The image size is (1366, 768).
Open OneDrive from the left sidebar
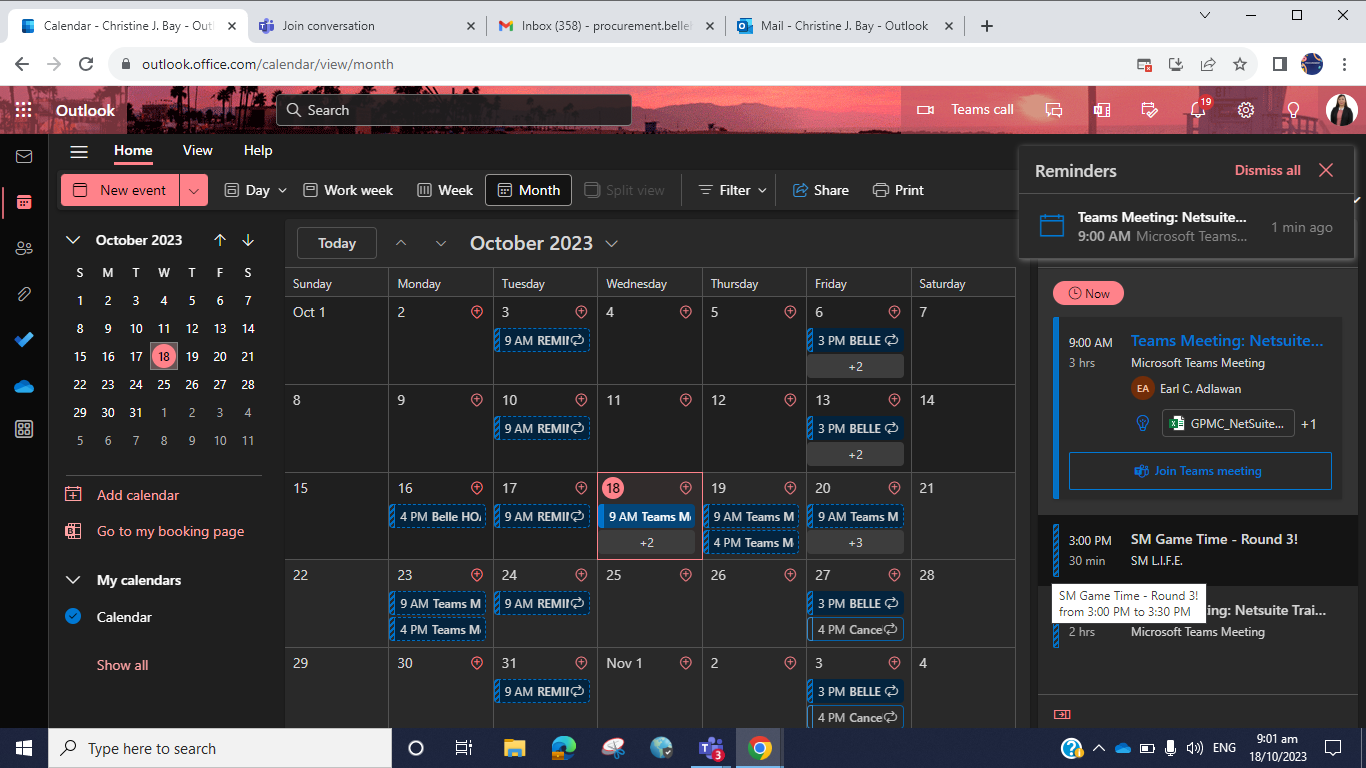tap(24, 386)
